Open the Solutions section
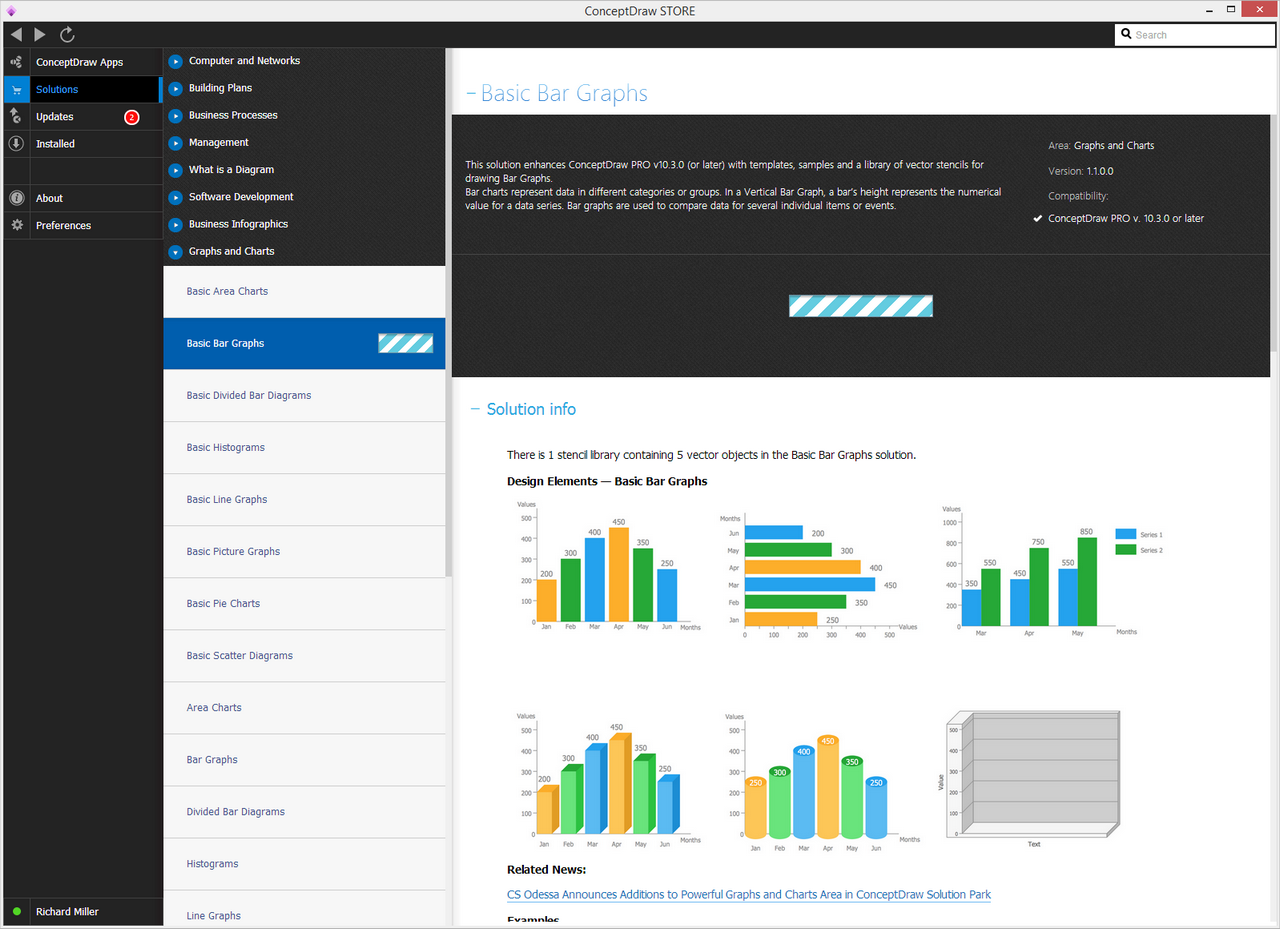Screen dimensions: 1280x929 click(x=82, y=89)
